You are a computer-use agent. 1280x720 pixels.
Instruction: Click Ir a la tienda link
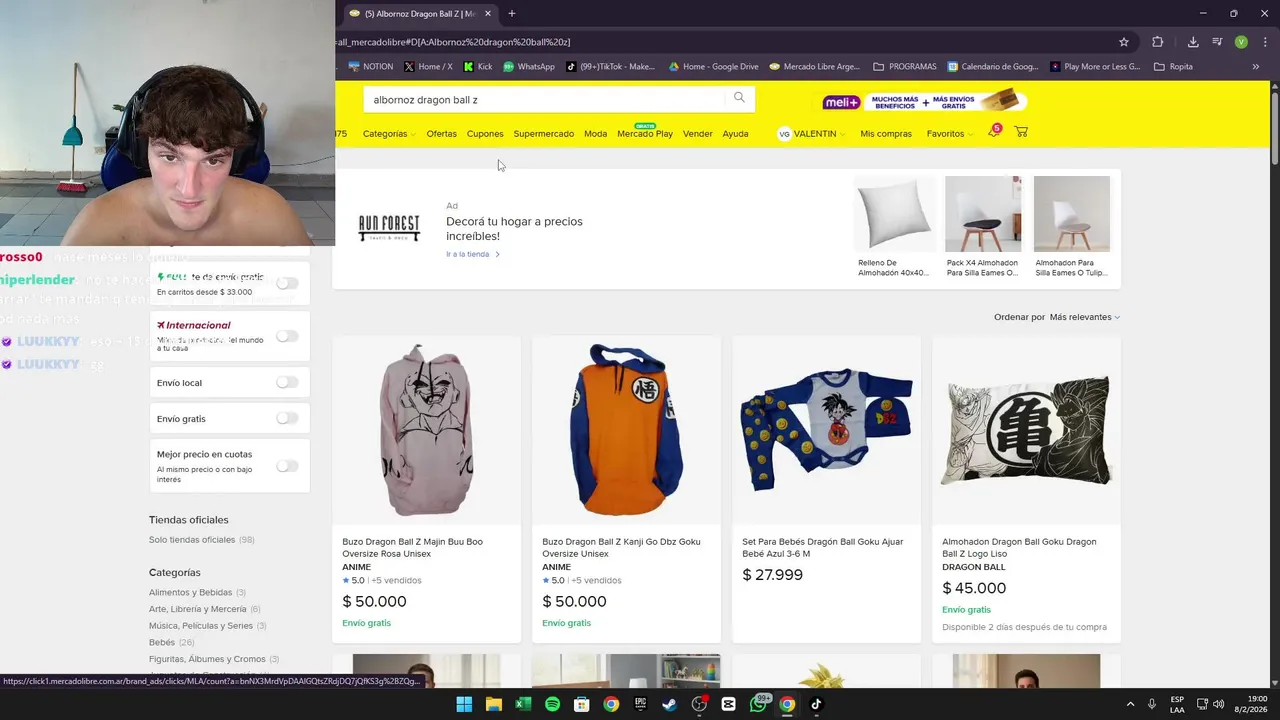tap(473, 254)
